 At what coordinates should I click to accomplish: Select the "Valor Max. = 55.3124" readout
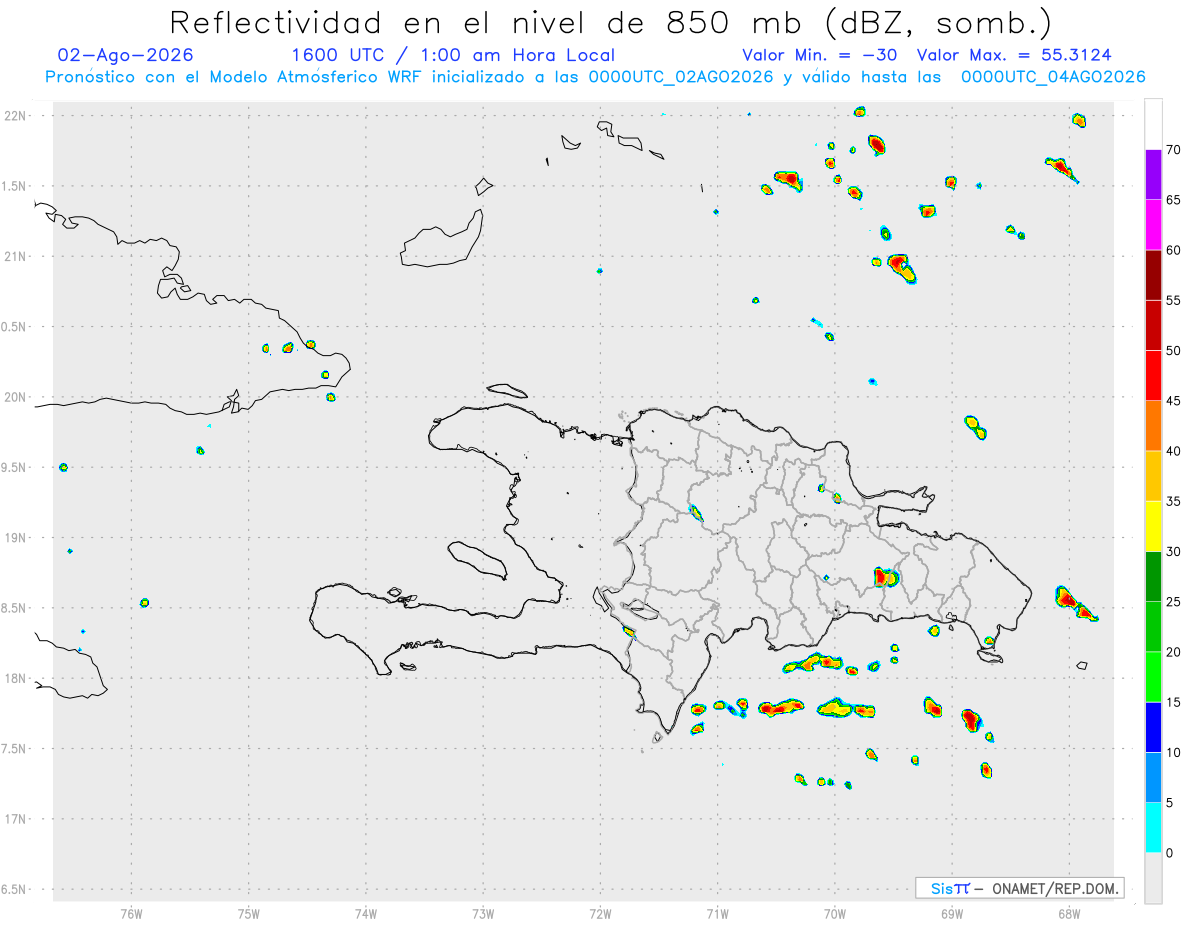[1014, 55]
